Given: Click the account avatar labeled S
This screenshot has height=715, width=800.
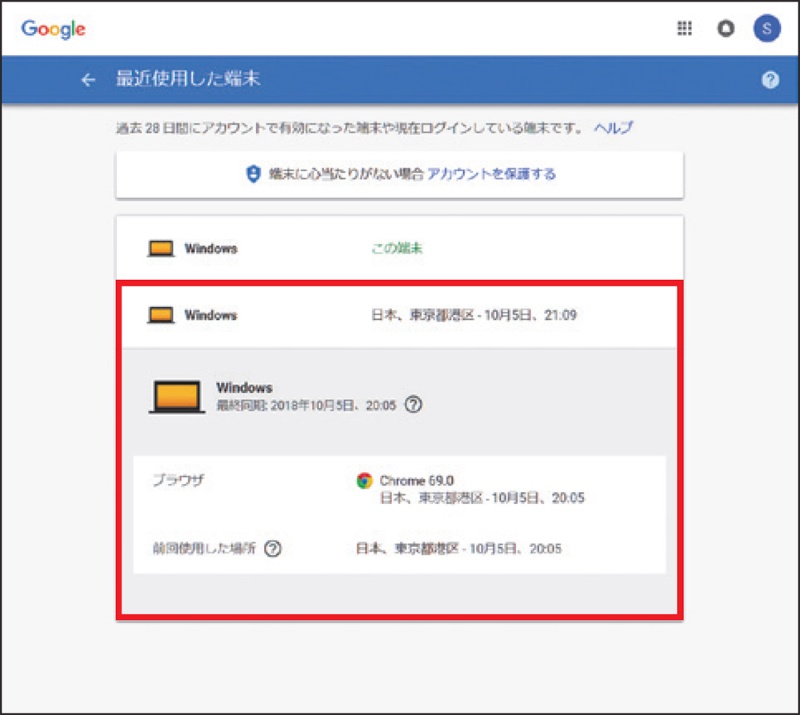Looking at the screenshot, I should click(x=766, y=29).
